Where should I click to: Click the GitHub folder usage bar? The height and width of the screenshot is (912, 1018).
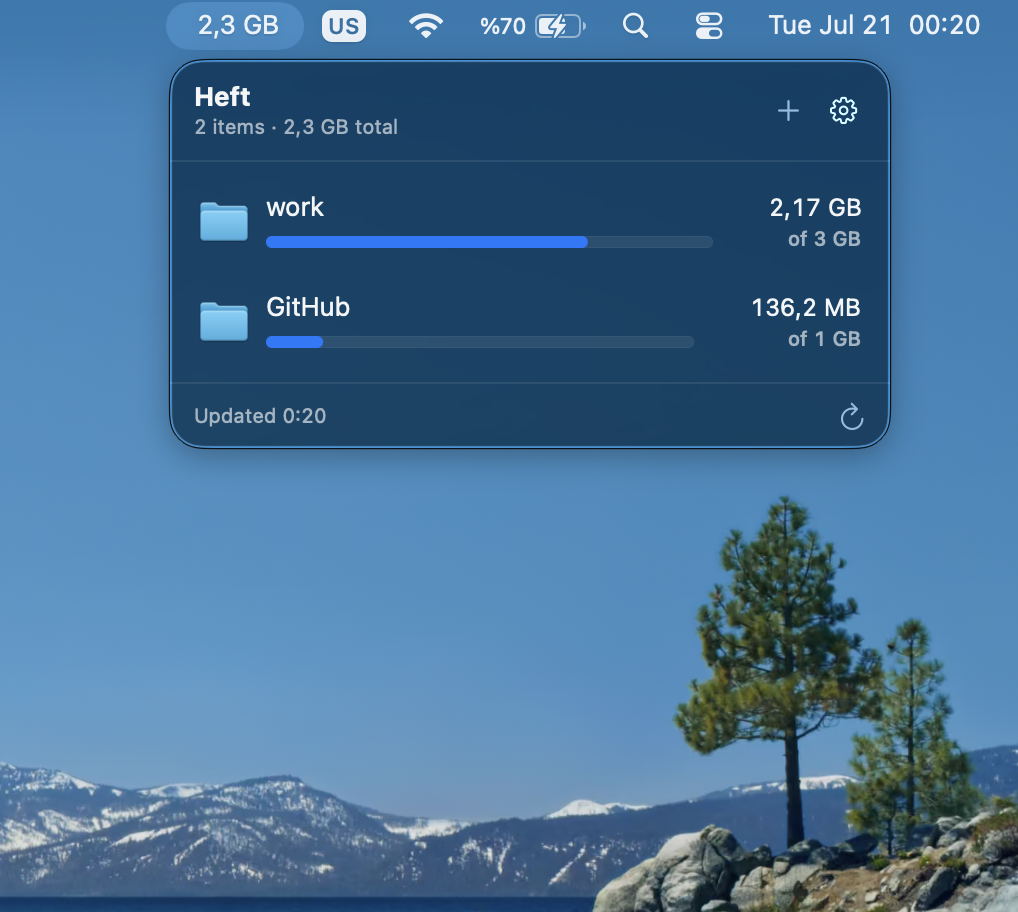point(480,342)
